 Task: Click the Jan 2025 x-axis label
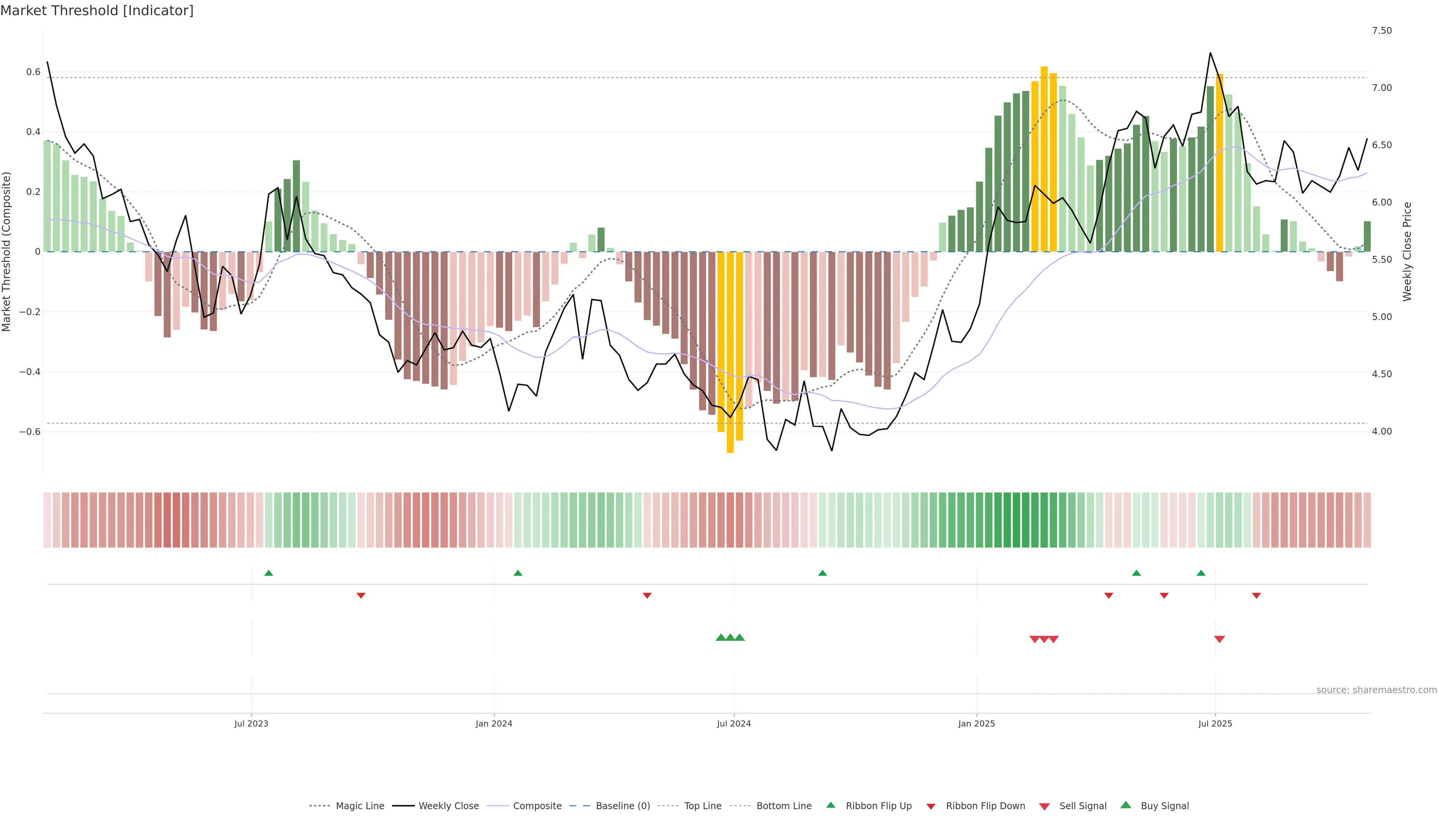[976, 723]
